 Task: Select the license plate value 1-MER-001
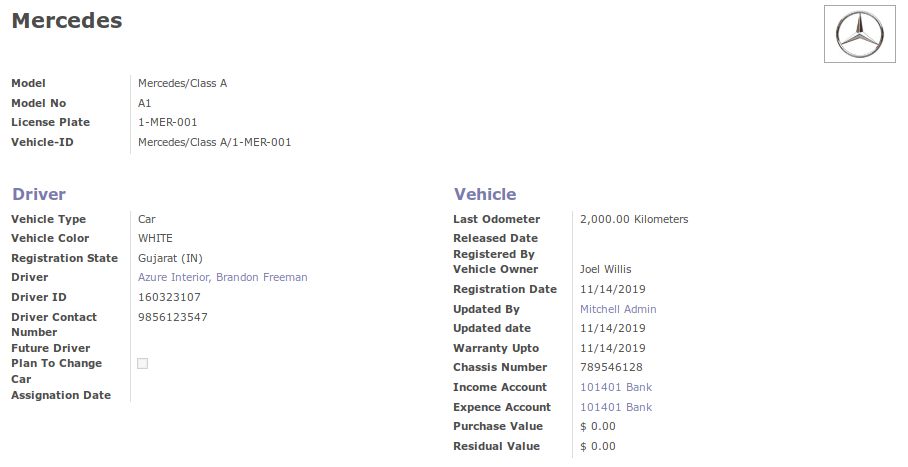tap(167, 122)
